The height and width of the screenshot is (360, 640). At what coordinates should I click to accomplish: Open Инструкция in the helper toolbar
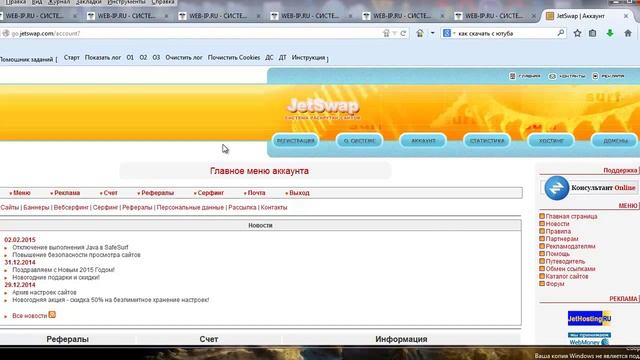(x=309, y=58)
